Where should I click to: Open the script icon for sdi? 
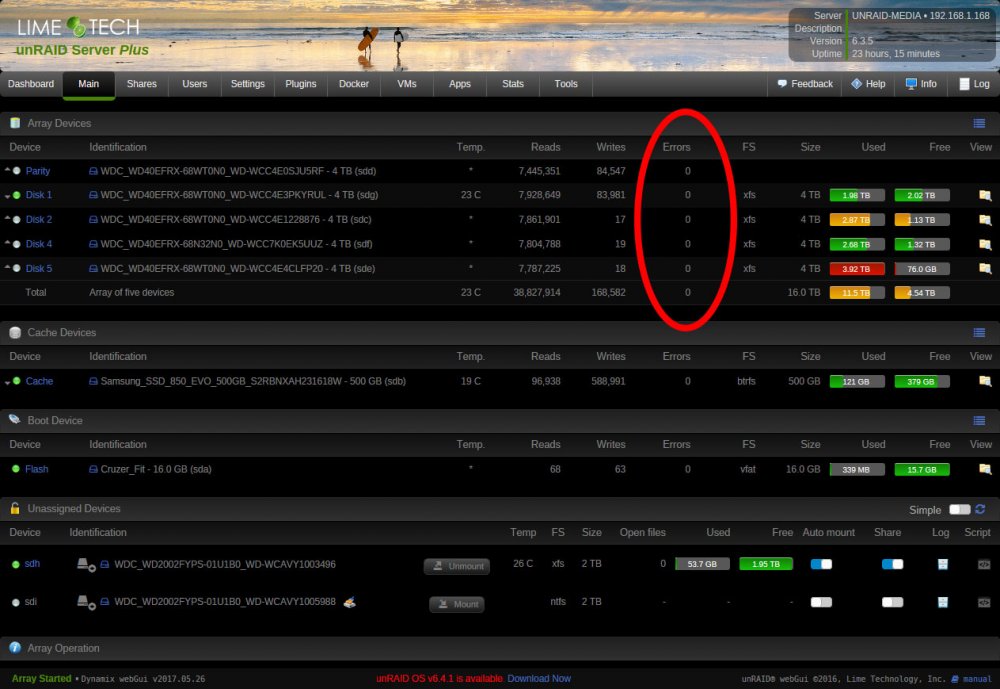coord(983,602)
